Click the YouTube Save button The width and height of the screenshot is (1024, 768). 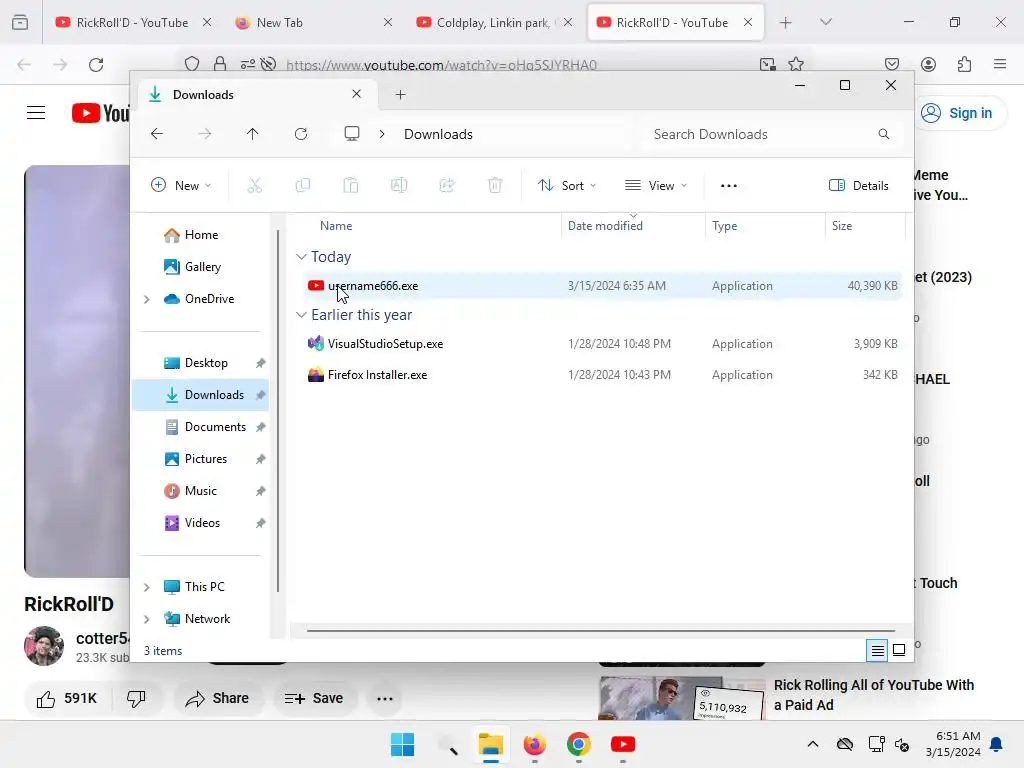(314, 699)
